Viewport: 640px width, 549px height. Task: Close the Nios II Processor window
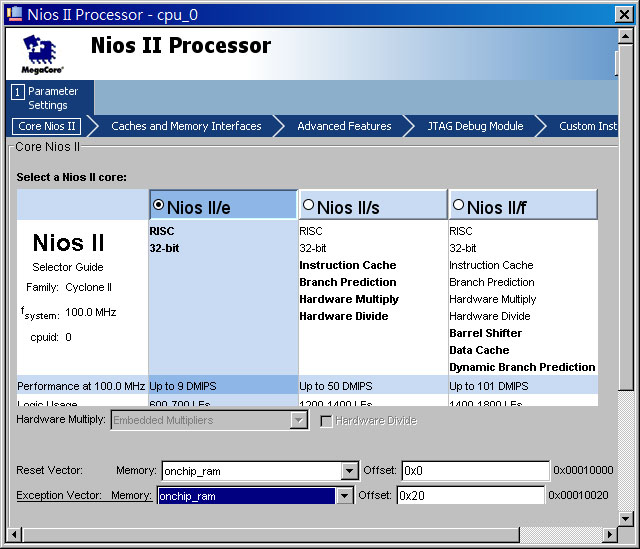coord(624,15)
